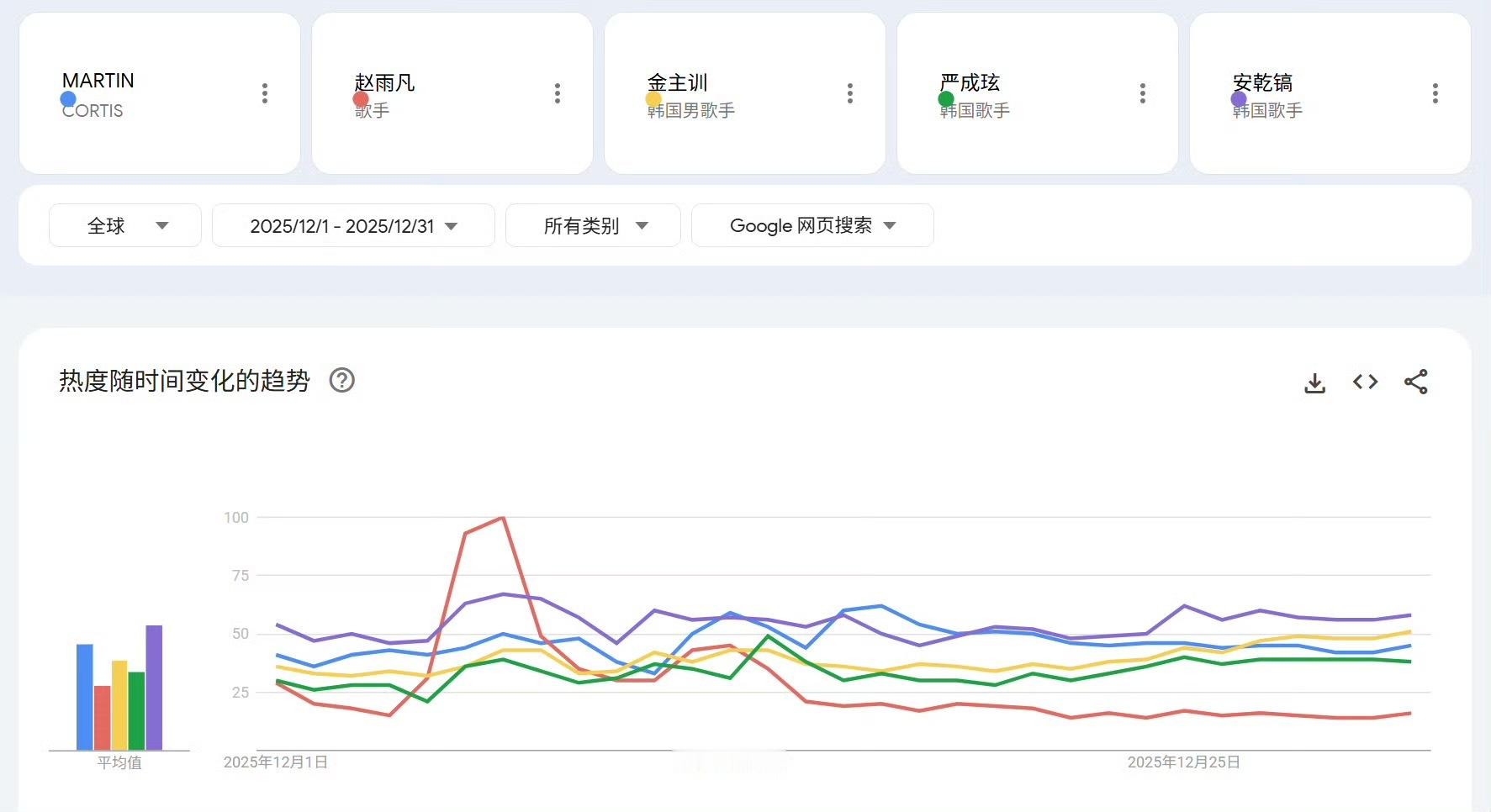Open the date range 2025/12/1 - 2025/12/31 selector
The width and height of the screenshot is (1491, 812).
click(352, 225)
